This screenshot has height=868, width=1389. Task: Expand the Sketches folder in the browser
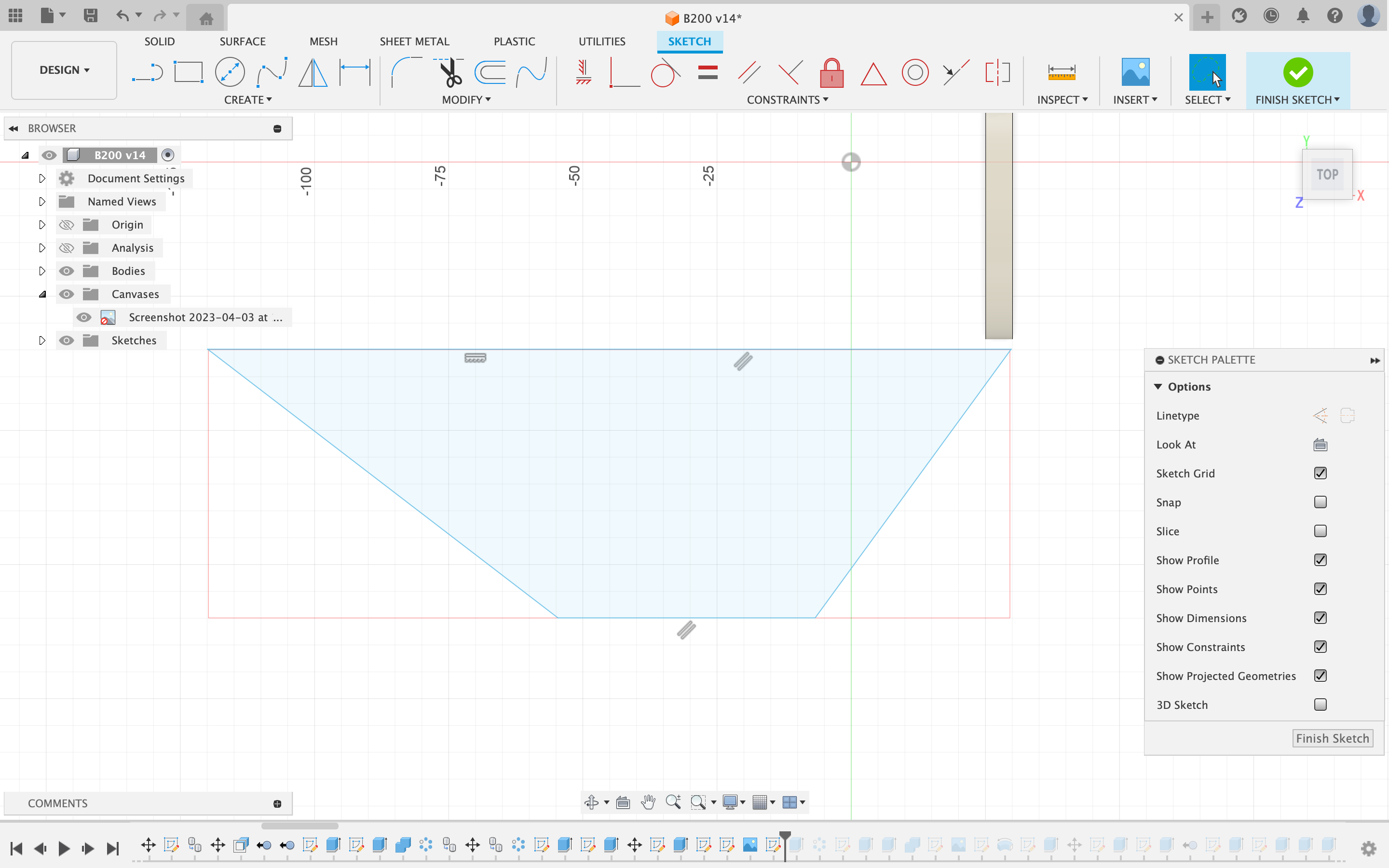click(41, 340)
